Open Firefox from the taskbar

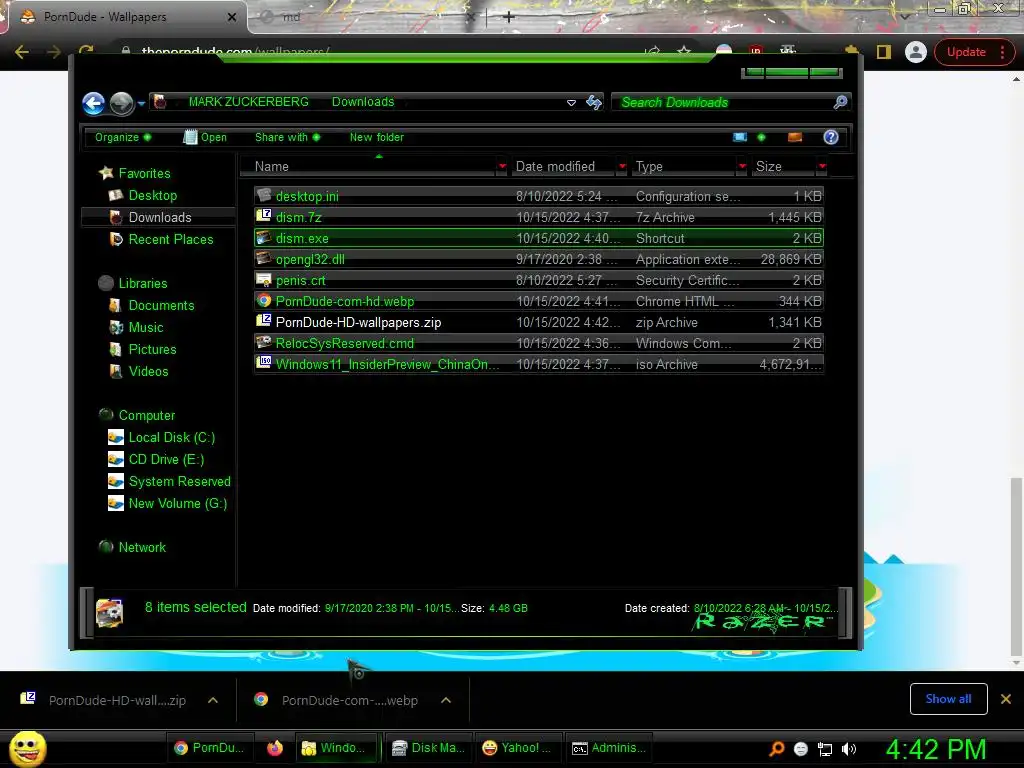click(275, 748)
